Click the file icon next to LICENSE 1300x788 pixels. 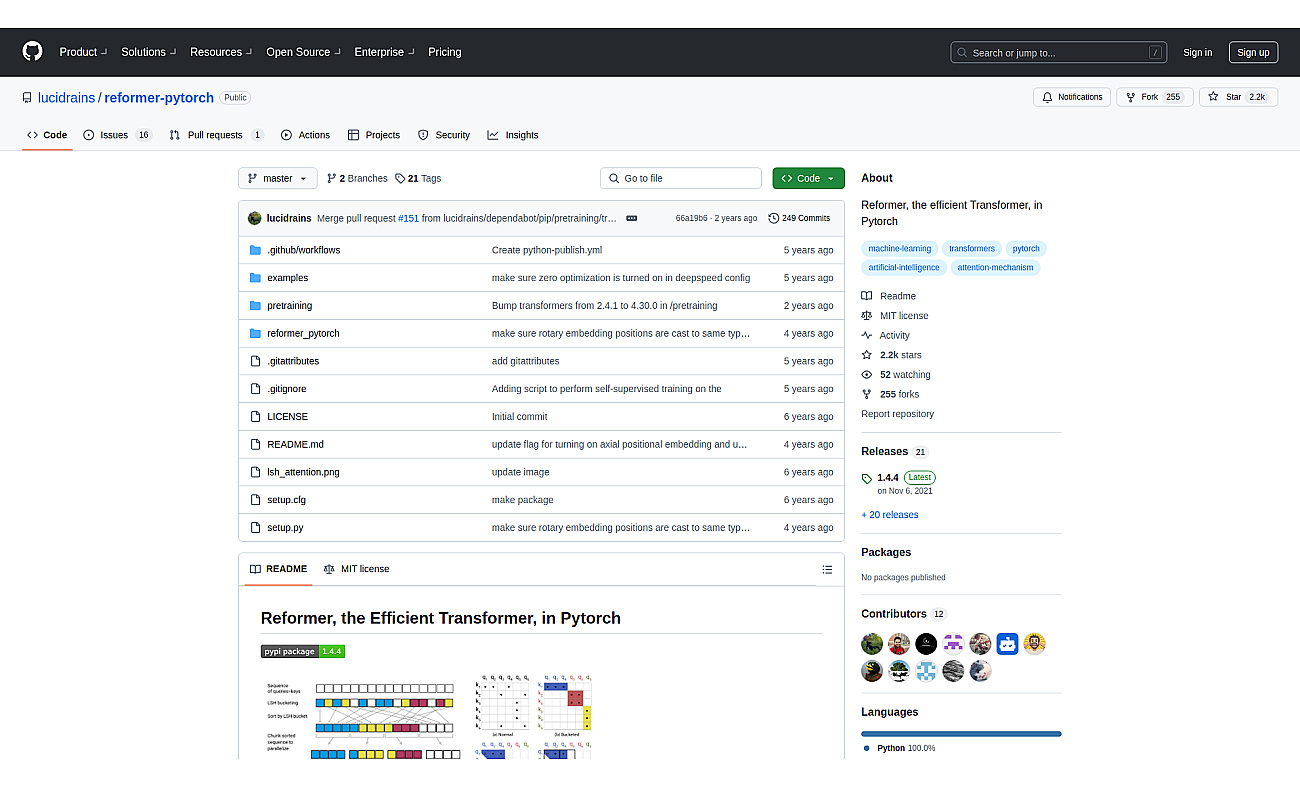click(255, 416)
